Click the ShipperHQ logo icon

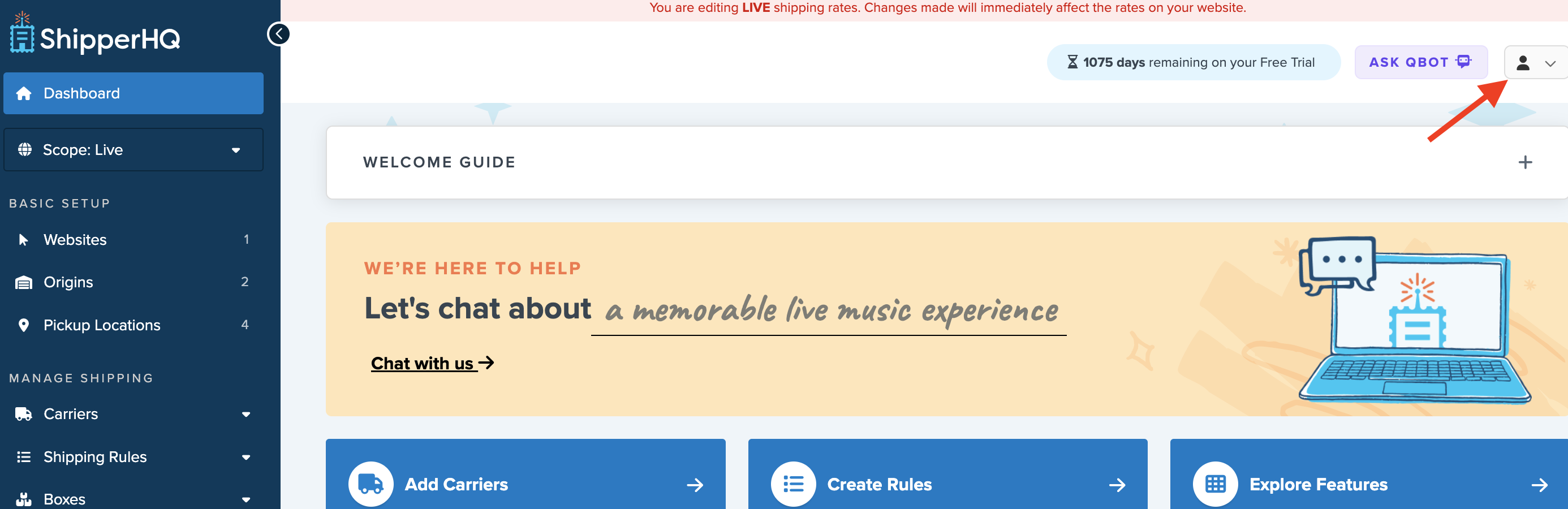tap(22, 34)
